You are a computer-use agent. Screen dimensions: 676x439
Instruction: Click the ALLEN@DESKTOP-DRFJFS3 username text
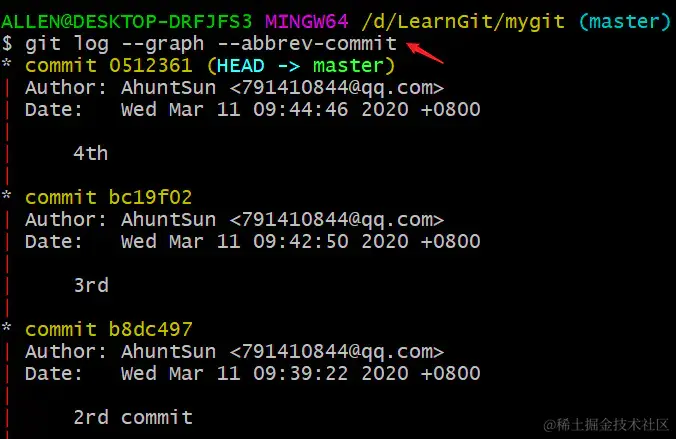(126, 22)
